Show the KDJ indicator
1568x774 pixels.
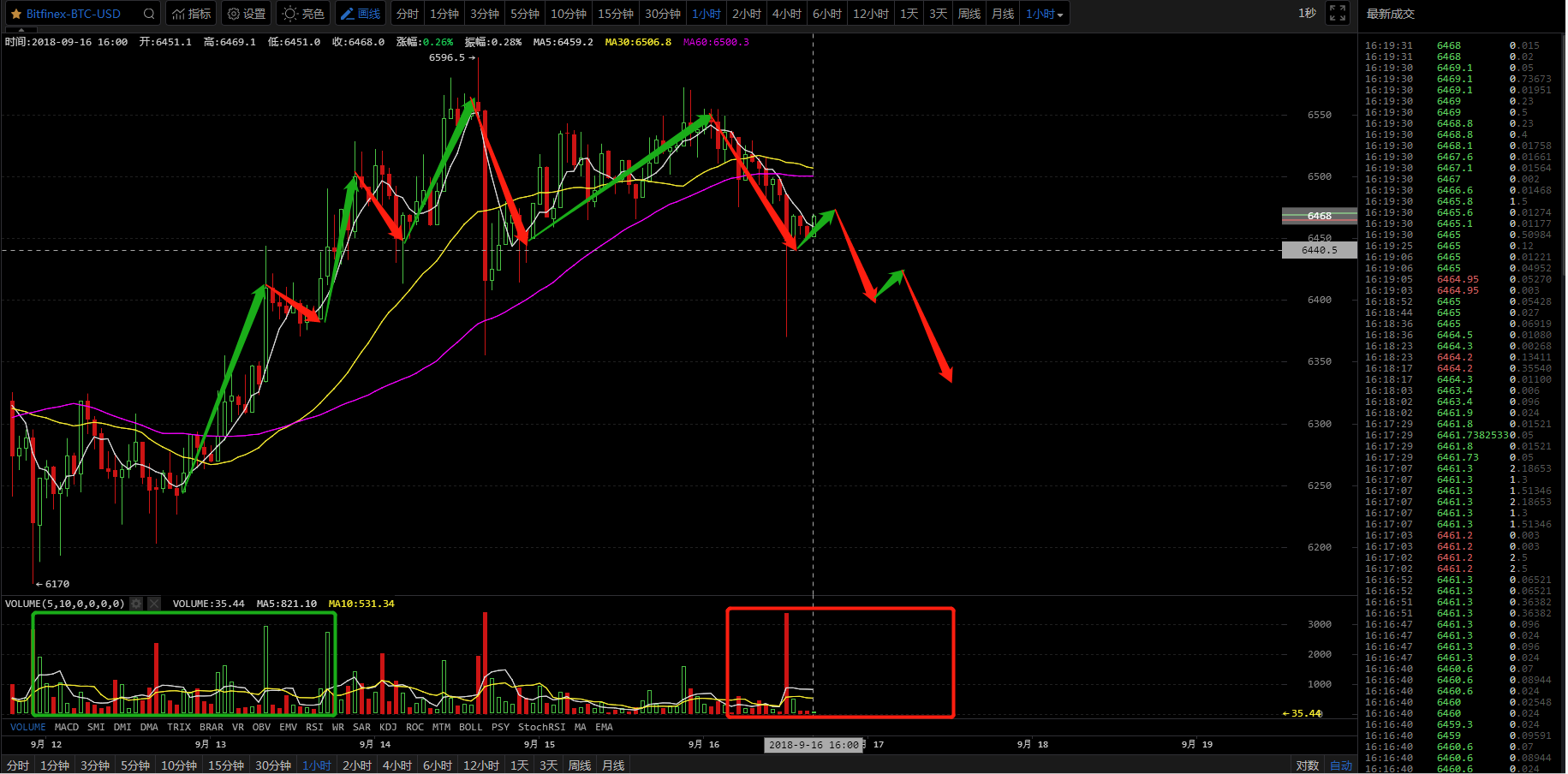pyautogui.click(x=389, y=727)
